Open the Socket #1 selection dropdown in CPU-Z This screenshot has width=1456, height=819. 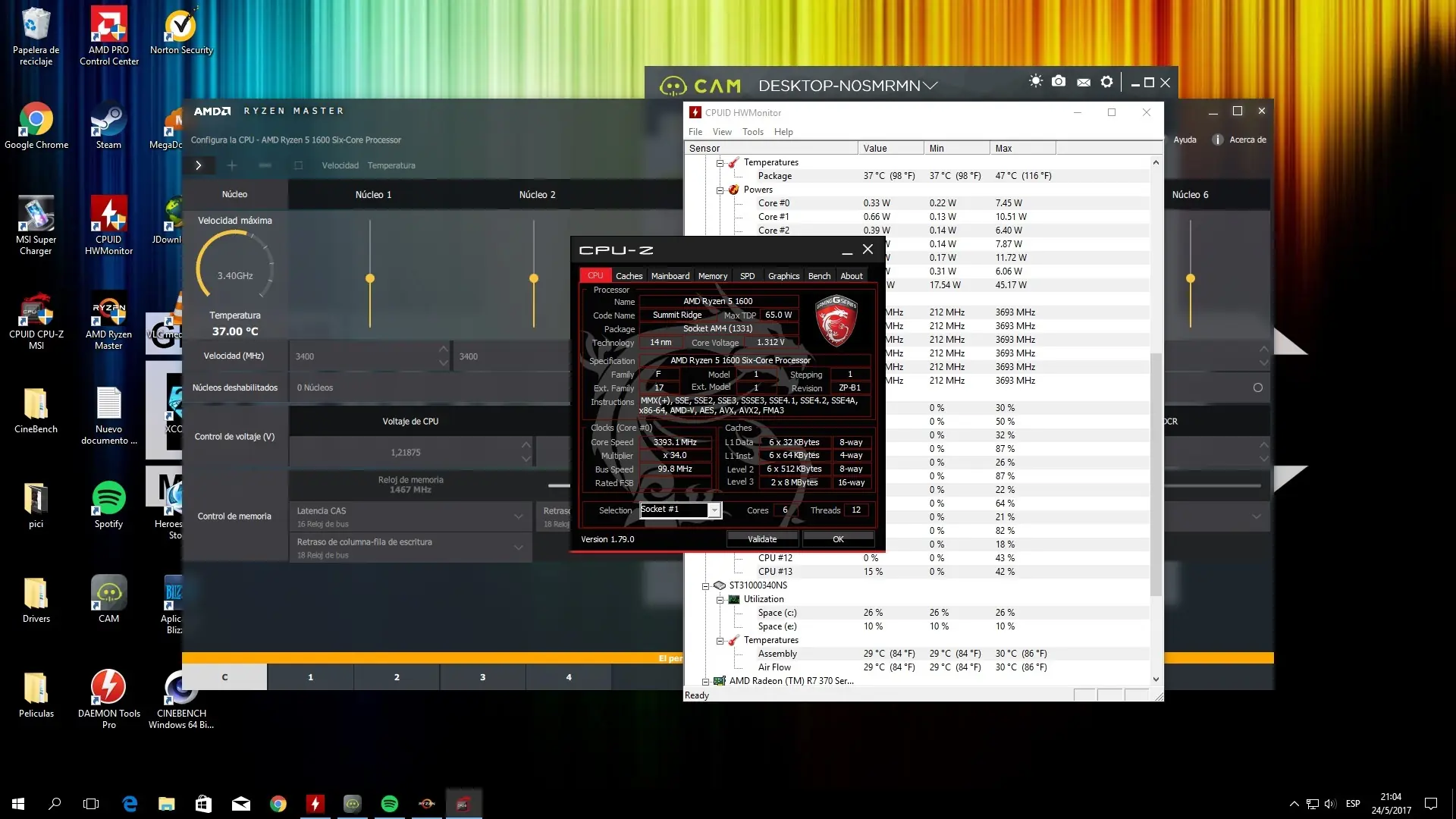click(714, 510)
